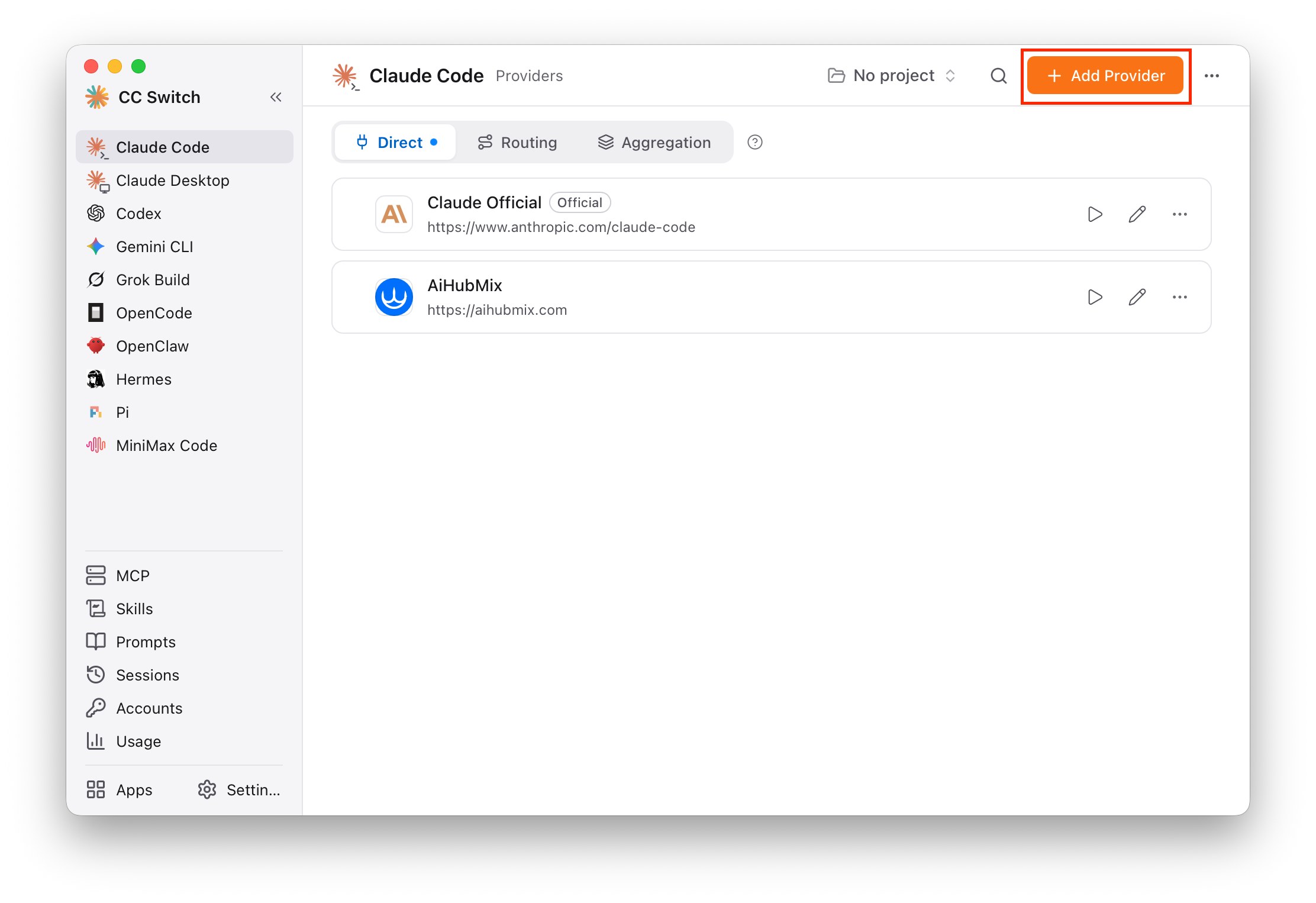
Task: Open Gemini CLI section
Action: point(185,247)
